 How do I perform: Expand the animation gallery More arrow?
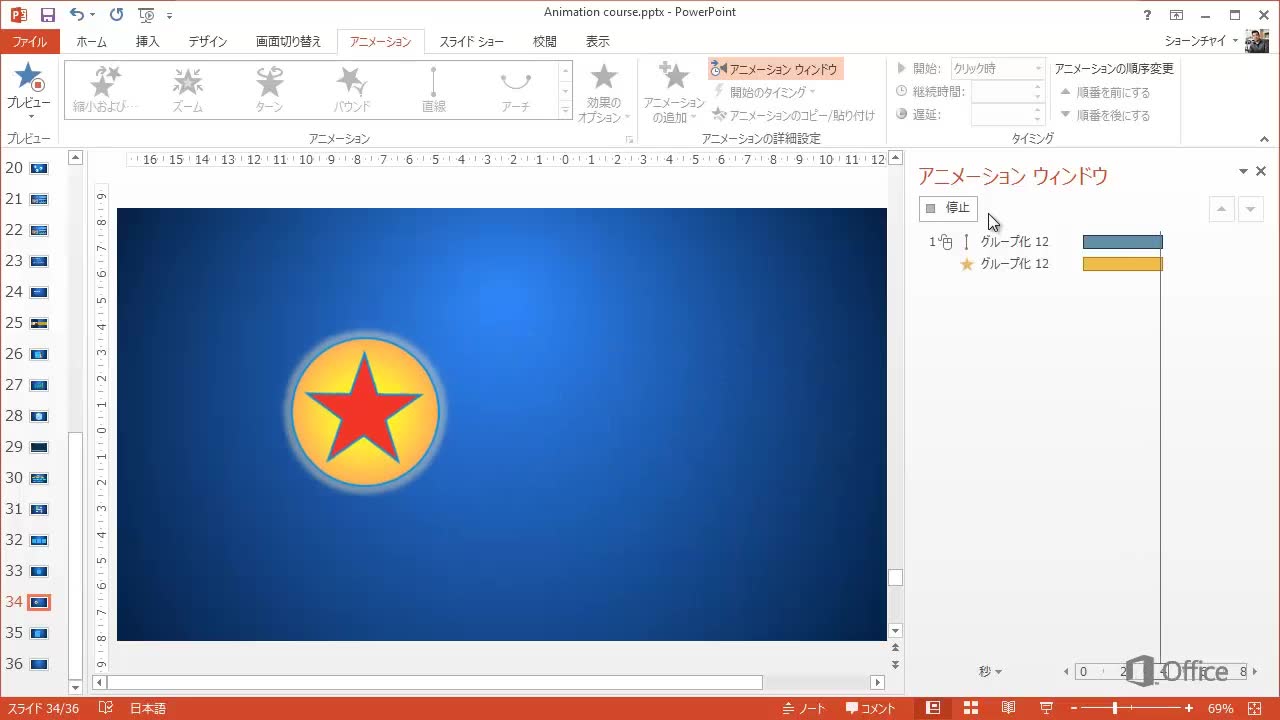coord(565,110)
